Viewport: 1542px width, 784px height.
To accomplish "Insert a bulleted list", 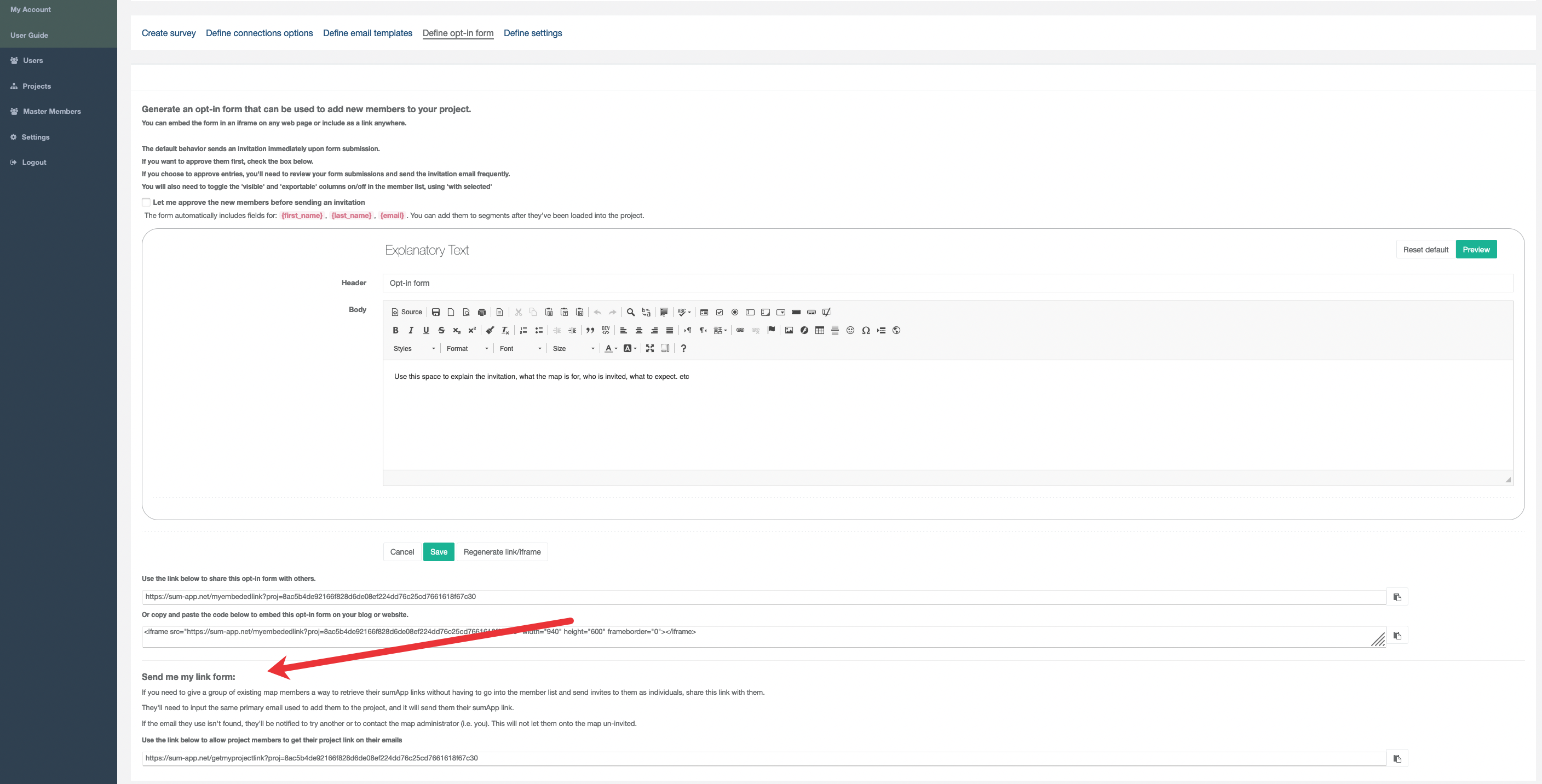I will [539, 330].
